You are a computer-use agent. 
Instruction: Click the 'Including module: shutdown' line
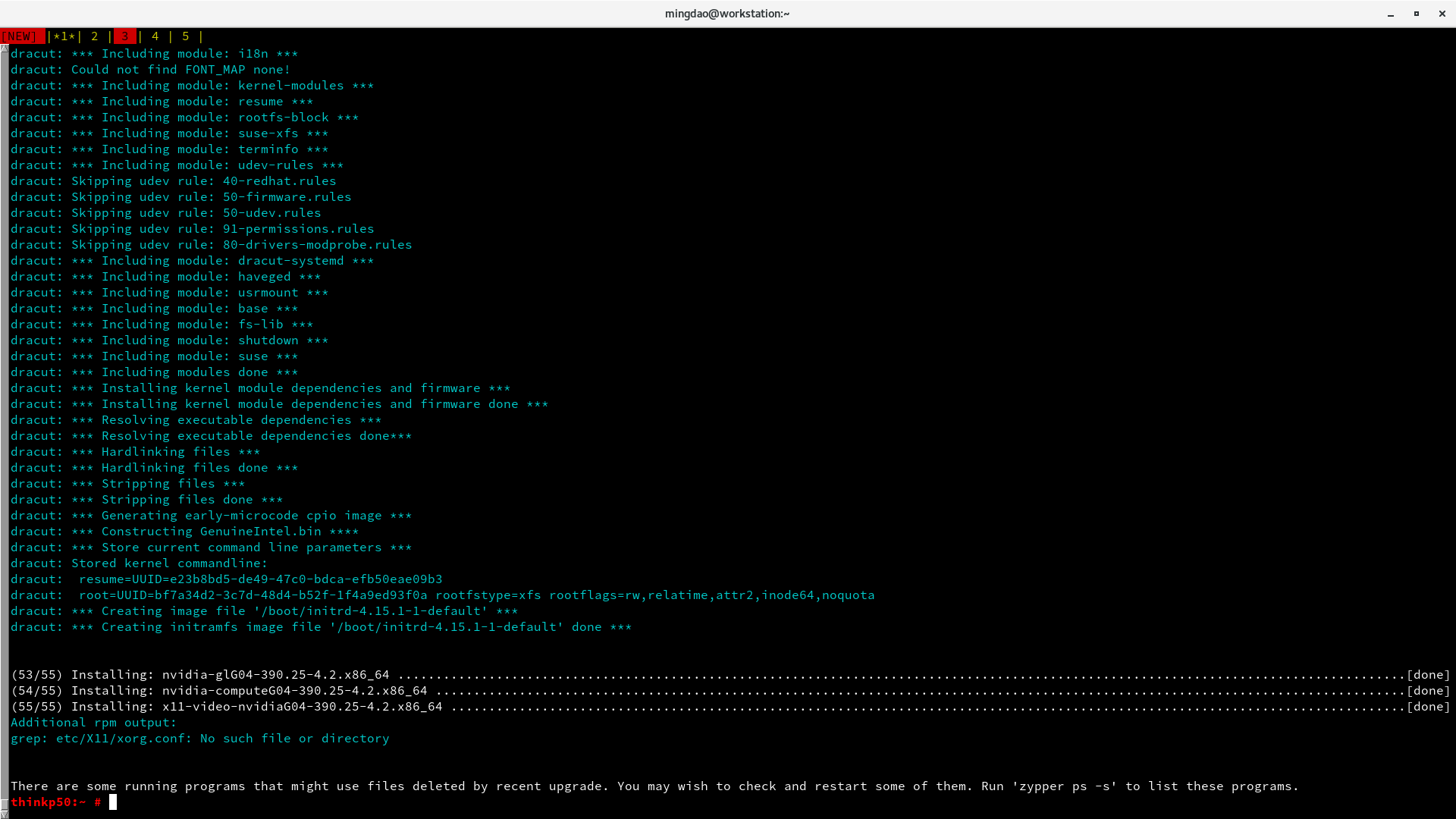click(170, 340)
